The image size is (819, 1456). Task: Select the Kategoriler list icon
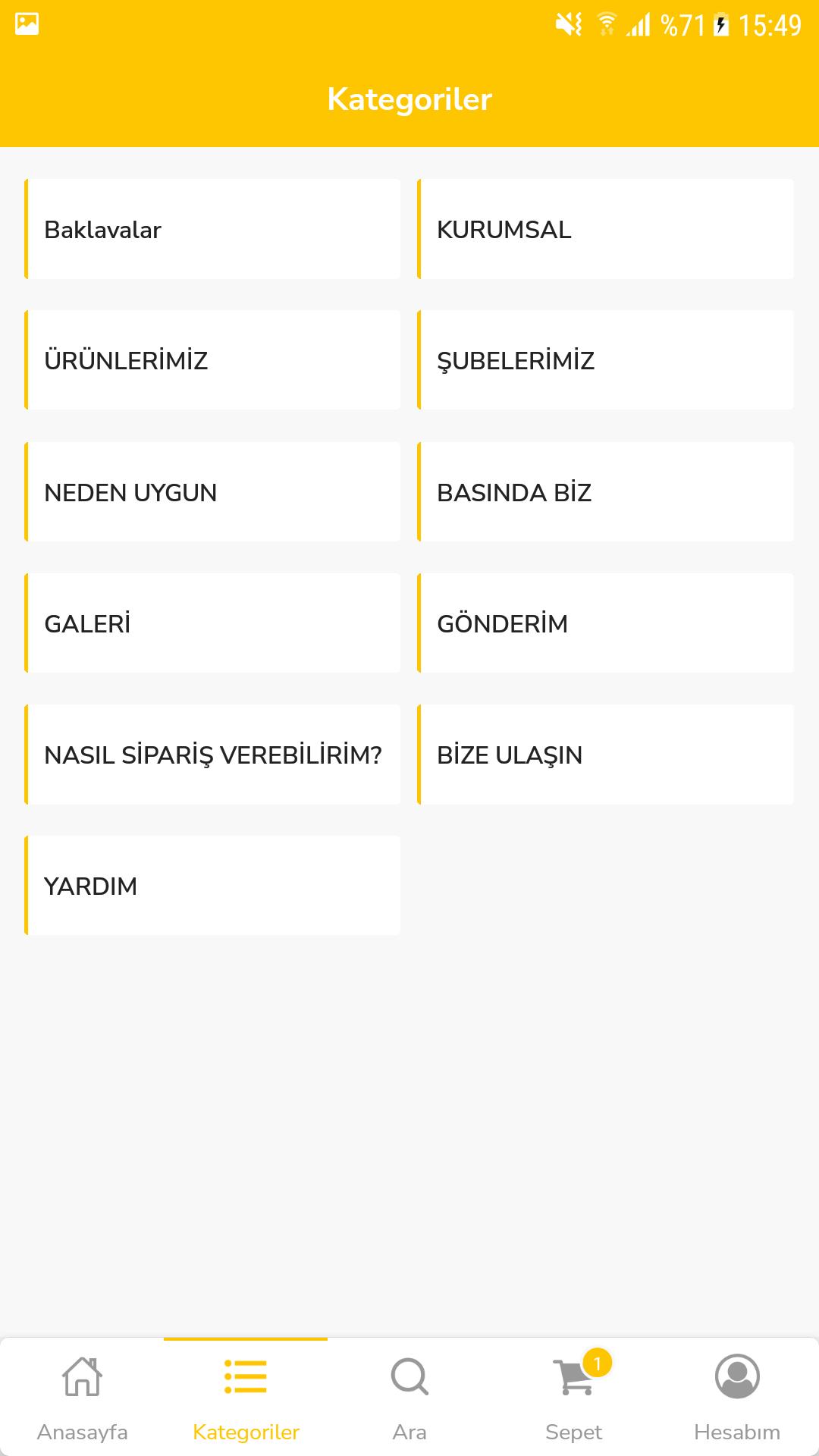pyautogui.click(x=246, y=1376)
